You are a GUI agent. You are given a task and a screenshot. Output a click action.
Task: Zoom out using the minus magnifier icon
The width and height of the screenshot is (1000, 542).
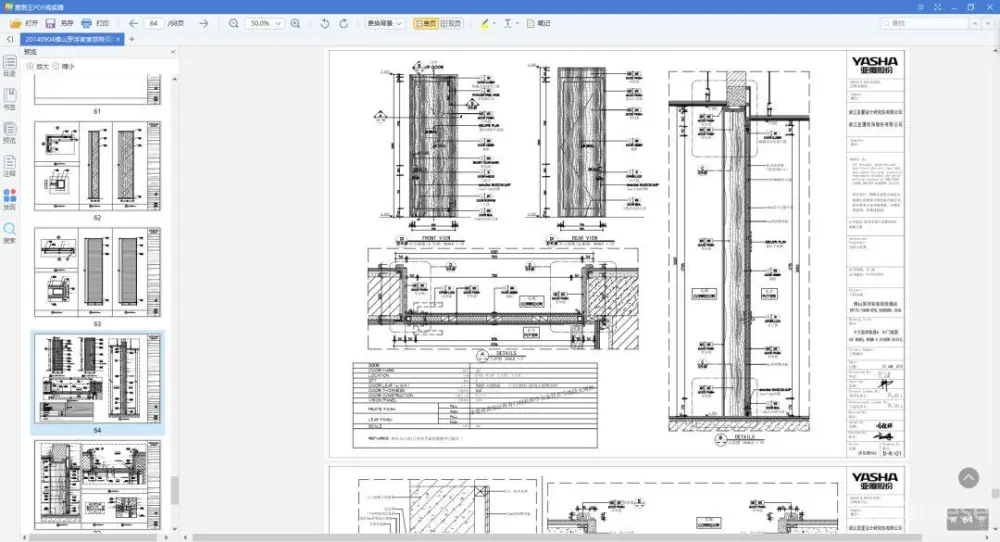tap(233, 22)
